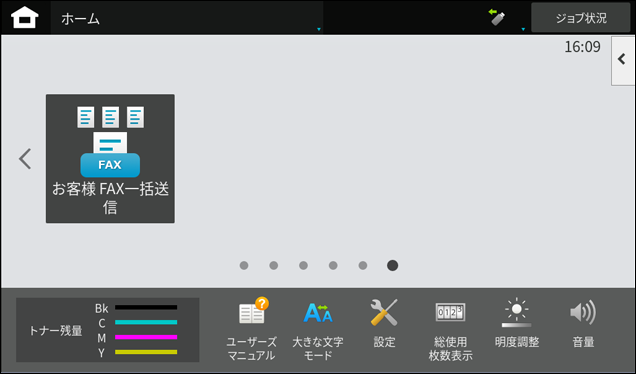The height and width of the screenshot is (374, 636).
Task: Open the ユーザーズマニュアル user manual icon
Action: (251, 329)
